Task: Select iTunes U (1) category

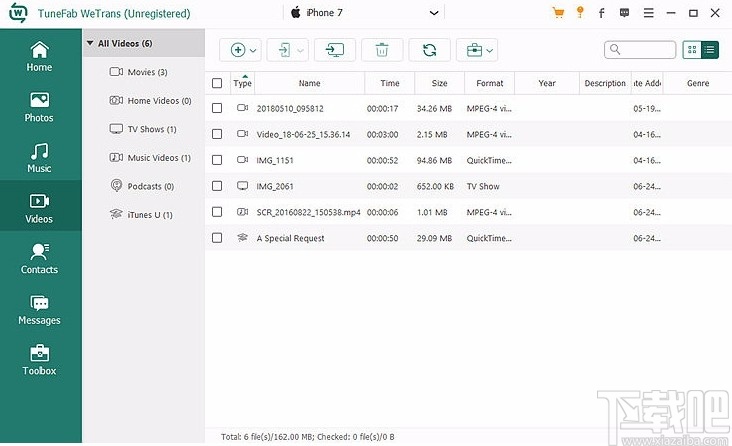Action: [x=141, y=214]
